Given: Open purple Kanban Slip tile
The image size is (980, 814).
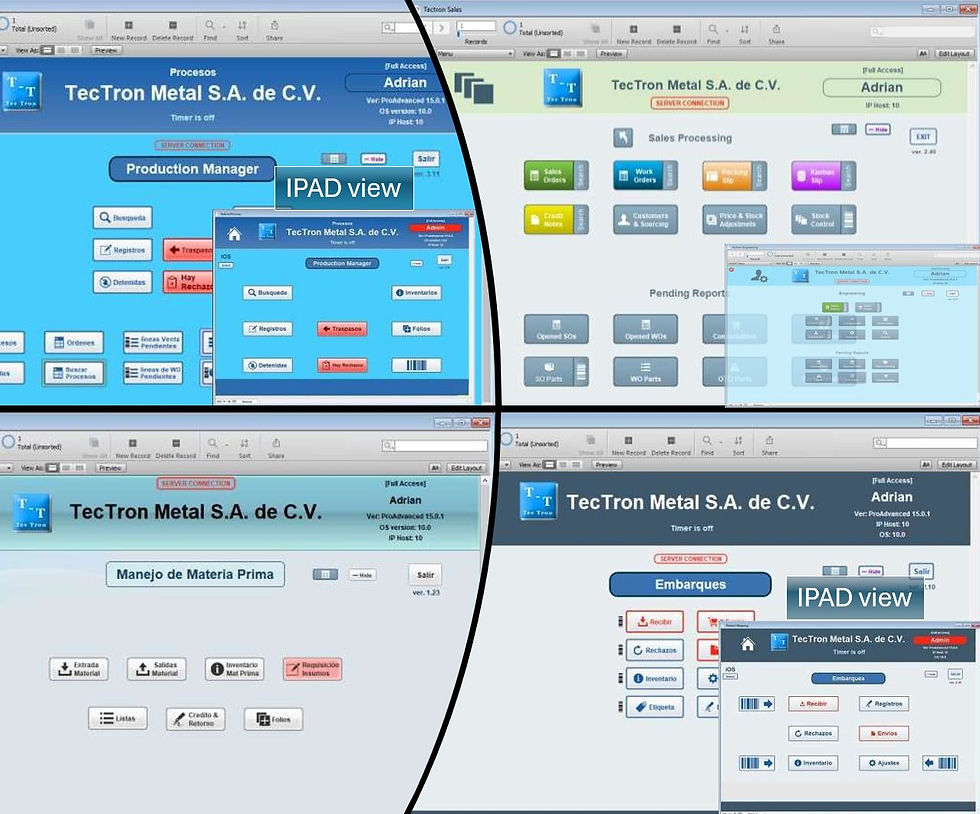Looking at the screenshot, I should [x=816, y=176].
